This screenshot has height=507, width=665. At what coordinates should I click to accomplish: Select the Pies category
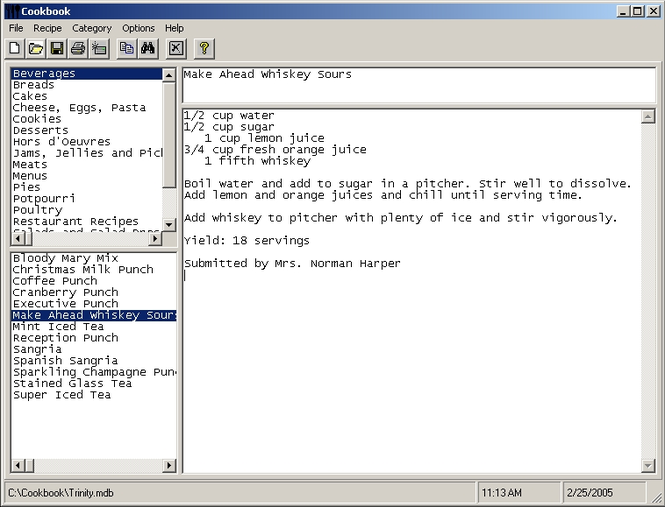coord(87,188)
